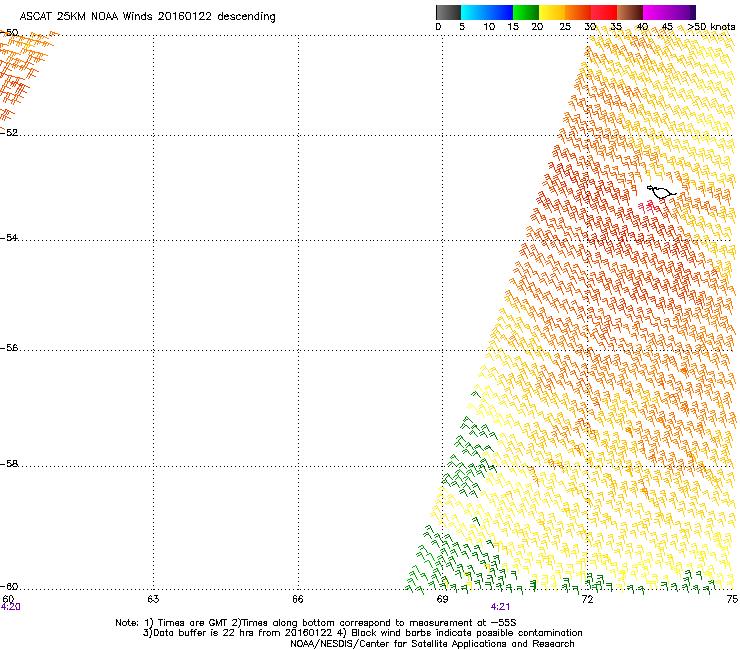The width and height of the screenshot is (740, 650).
Task: Click longitude label '72' on bottom axis
Action: (x=587, y=599)
